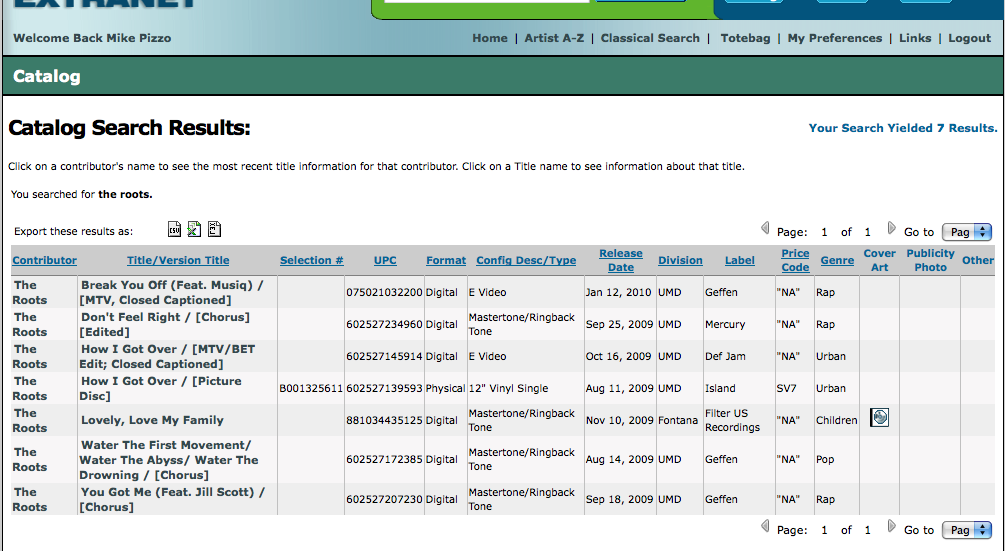The image size is (1005, 551).
Task: Click bottom next page arrow
Action: click(892, 526)
